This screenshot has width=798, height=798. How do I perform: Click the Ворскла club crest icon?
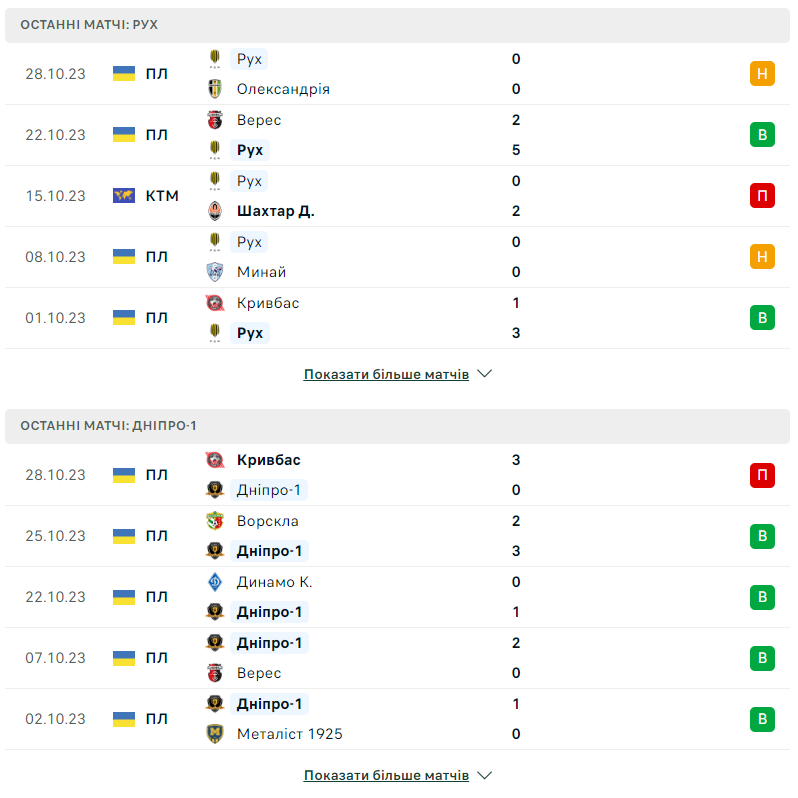point(214,521)
